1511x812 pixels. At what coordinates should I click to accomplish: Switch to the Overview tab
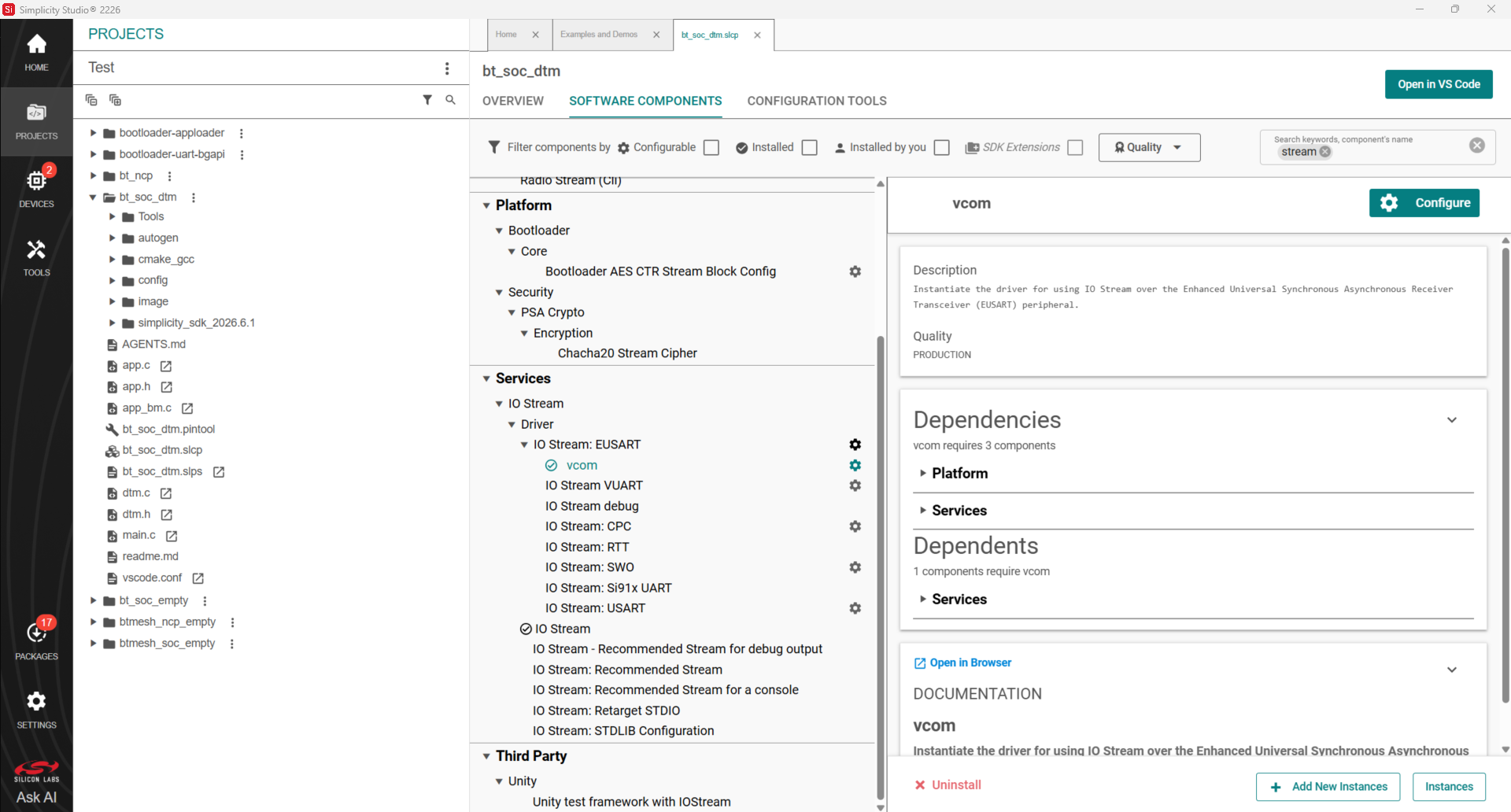click(x=513, y=101)
